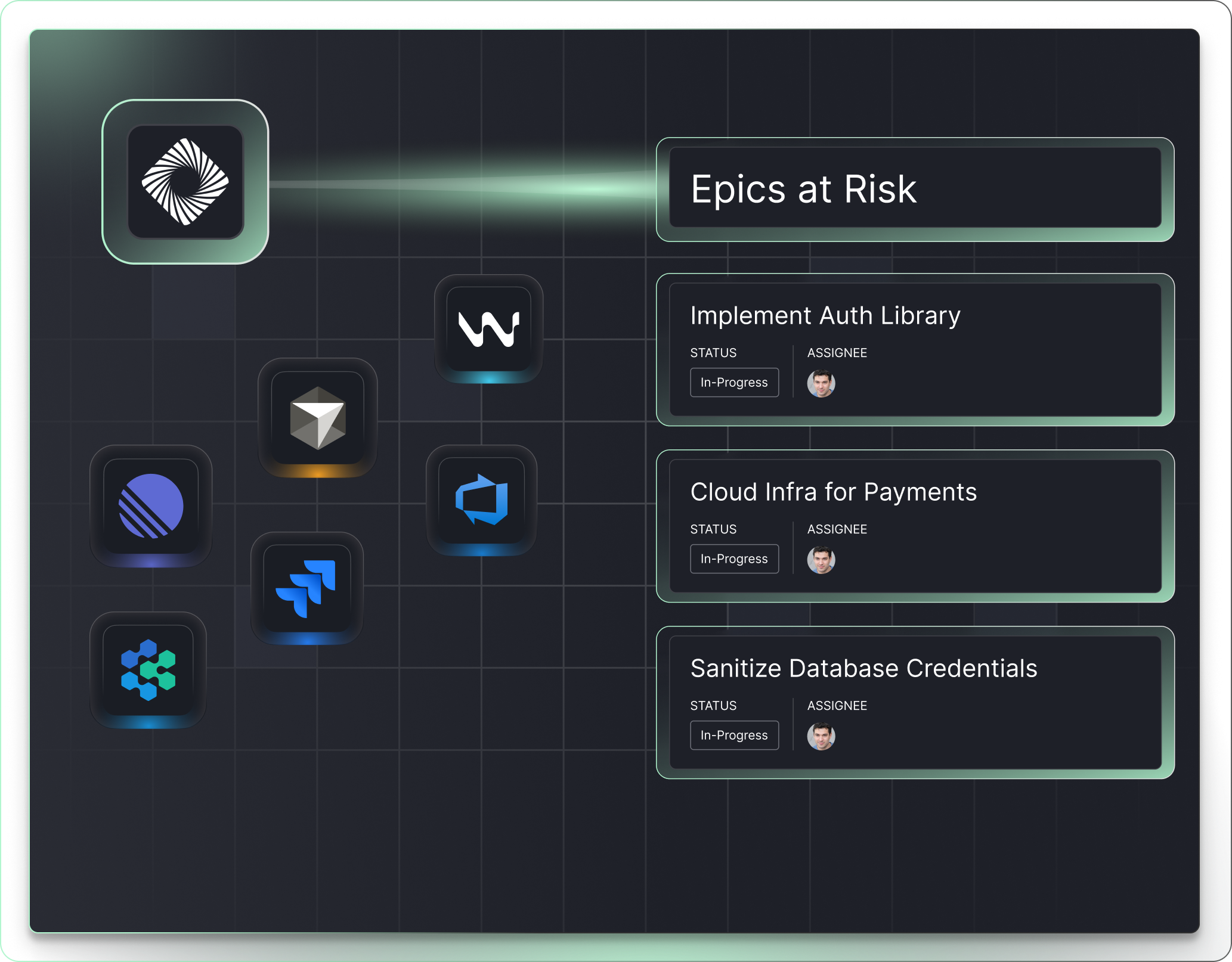
Task: Select the gray 3D cube gem icon
Action: (x=318, y=418)
